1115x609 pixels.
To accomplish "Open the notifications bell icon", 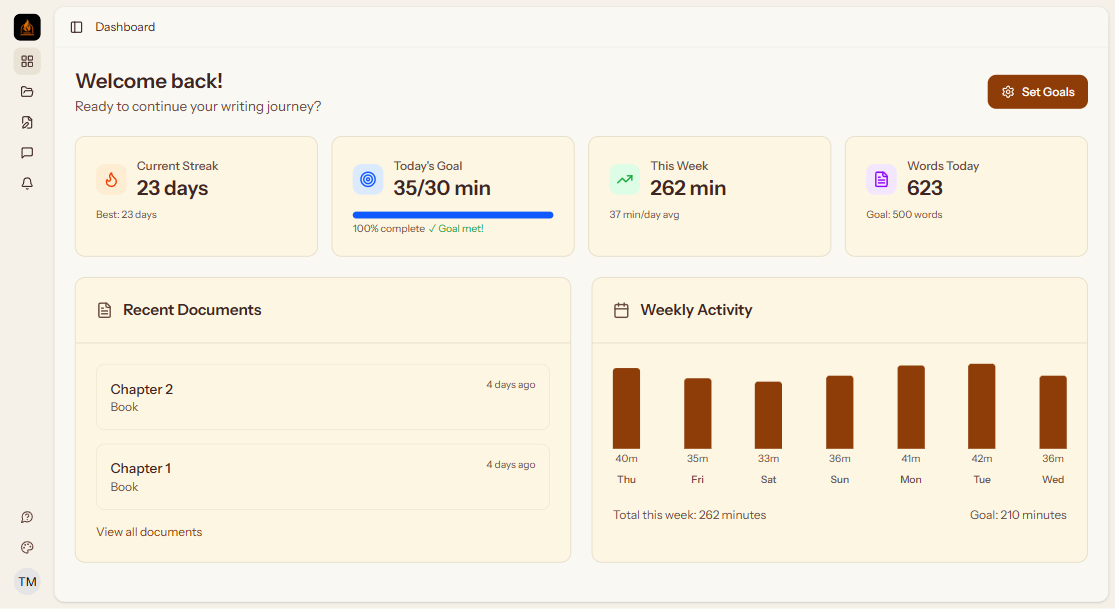I will (27, 183).
